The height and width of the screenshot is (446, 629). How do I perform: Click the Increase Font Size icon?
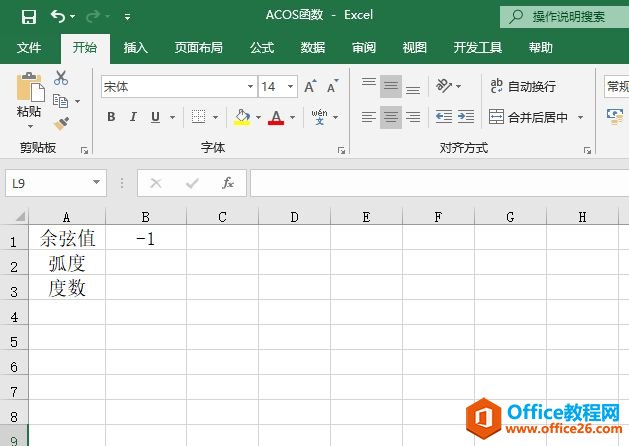310,87
